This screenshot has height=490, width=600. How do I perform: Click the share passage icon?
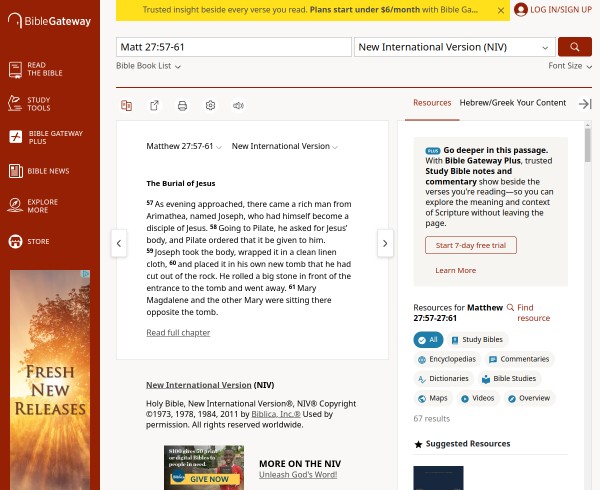(x=154, y=105)
